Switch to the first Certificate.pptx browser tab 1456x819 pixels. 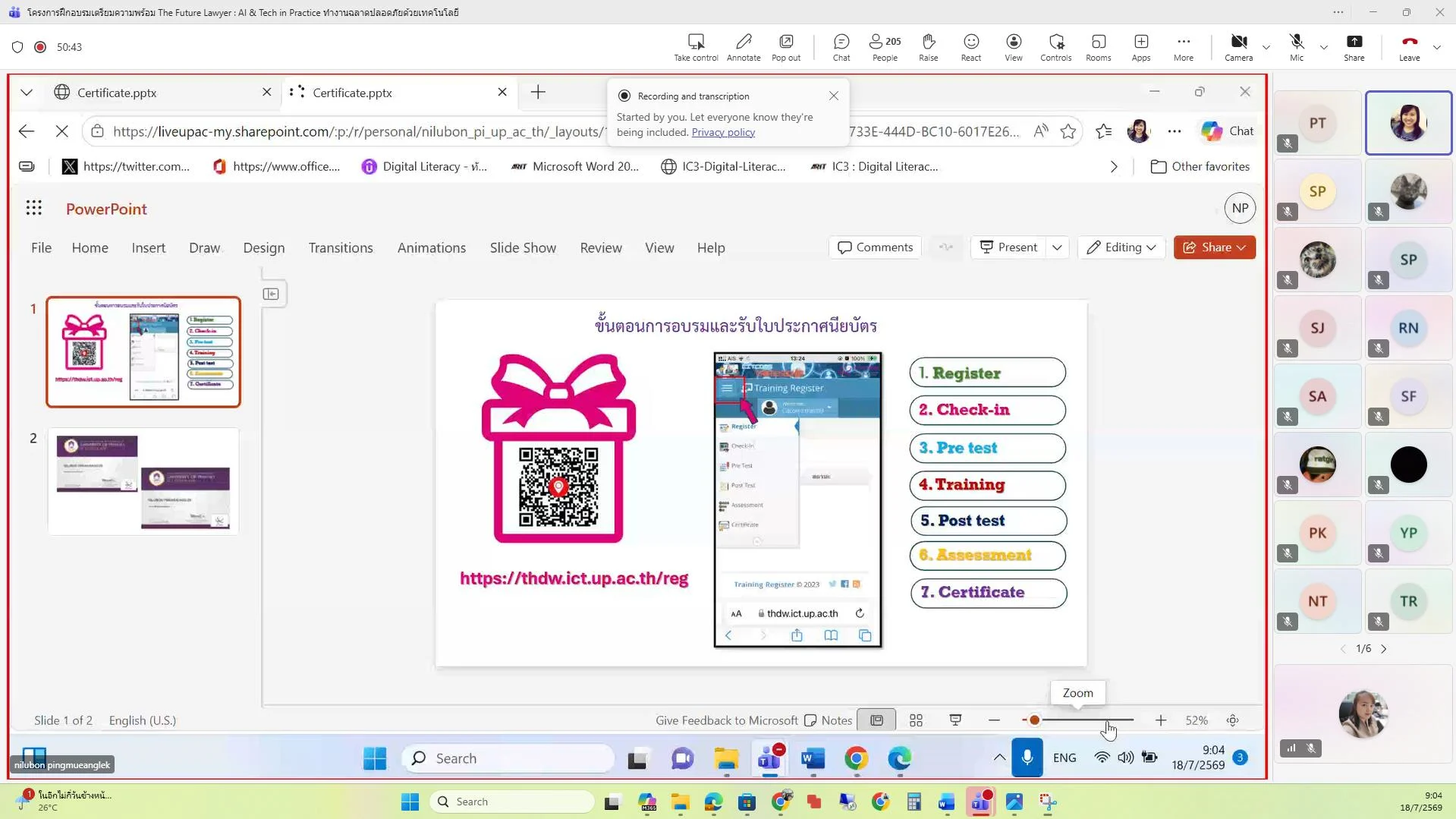coord(160,93)
